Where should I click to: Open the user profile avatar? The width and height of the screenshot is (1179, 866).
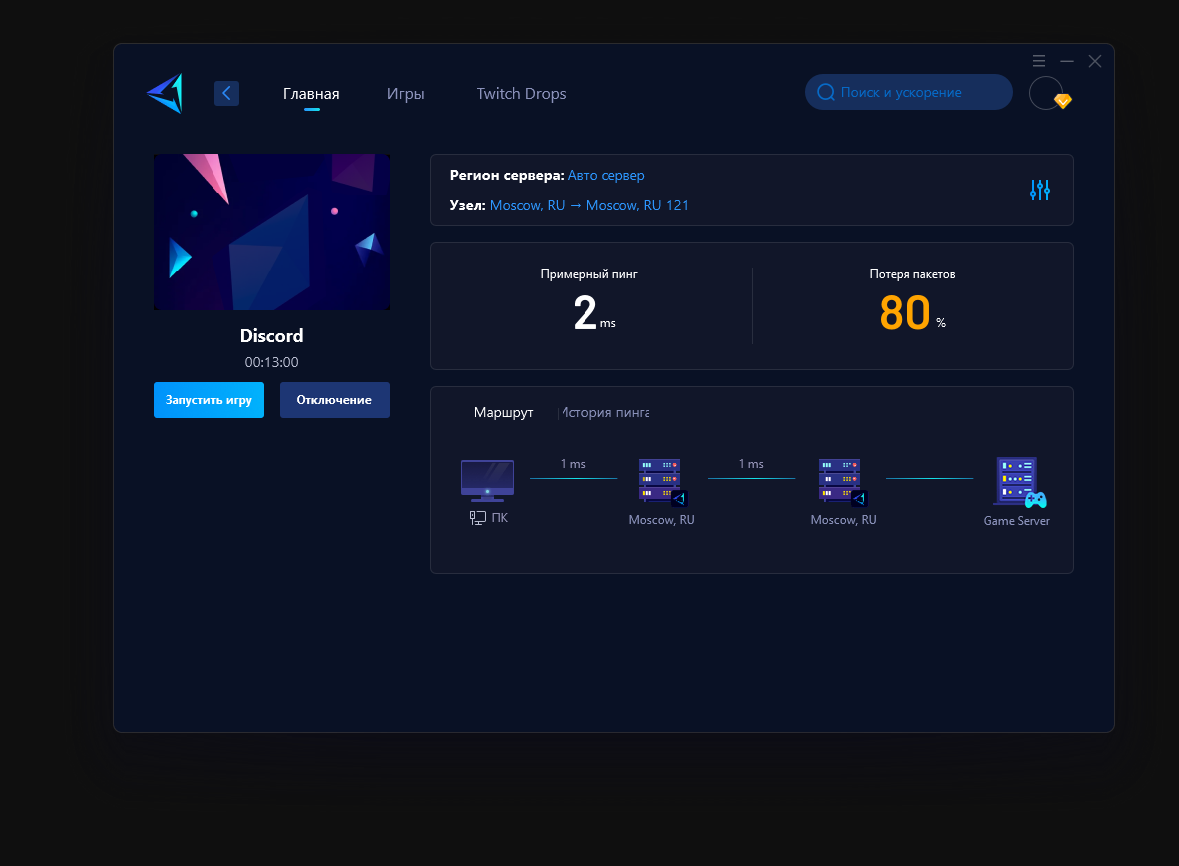click(x=1046, y=93)
